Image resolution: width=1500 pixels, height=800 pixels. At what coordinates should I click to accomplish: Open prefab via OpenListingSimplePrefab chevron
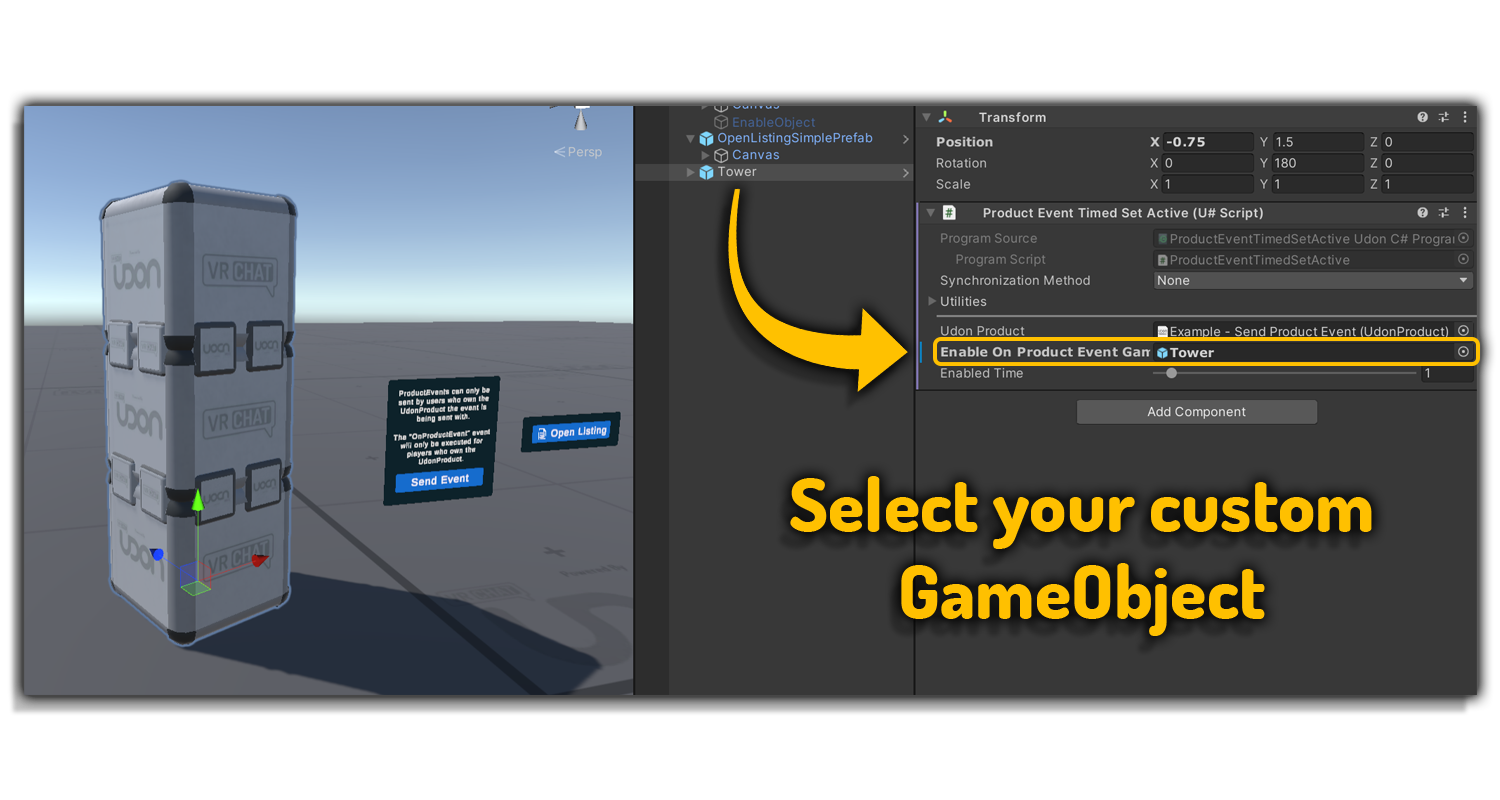(x=906, y=139)
